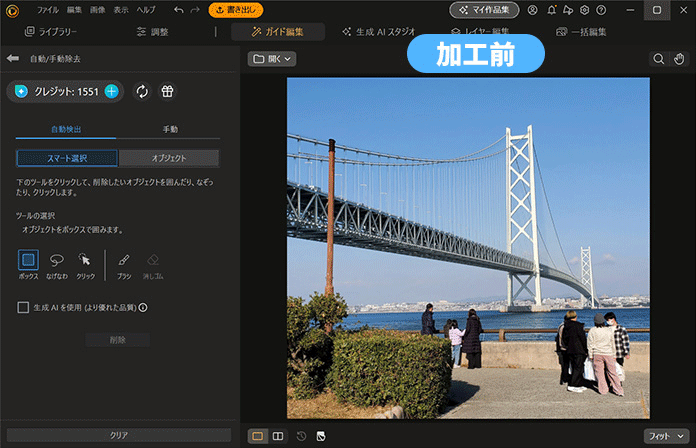The width and height of the screenshot is (696, 448).
Task: Select the なげなわ (lasso) tool
Action: coord(57,259)
